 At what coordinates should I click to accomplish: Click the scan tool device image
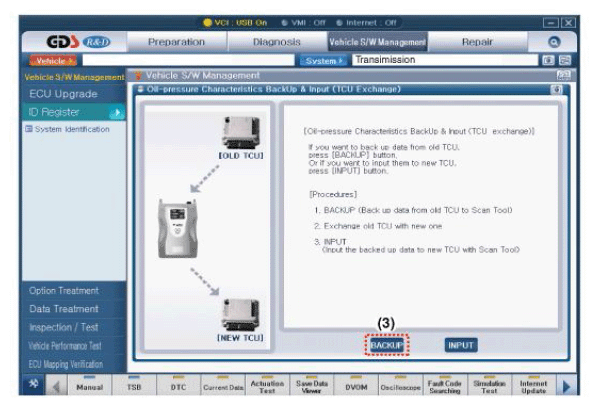coord(178,229)
